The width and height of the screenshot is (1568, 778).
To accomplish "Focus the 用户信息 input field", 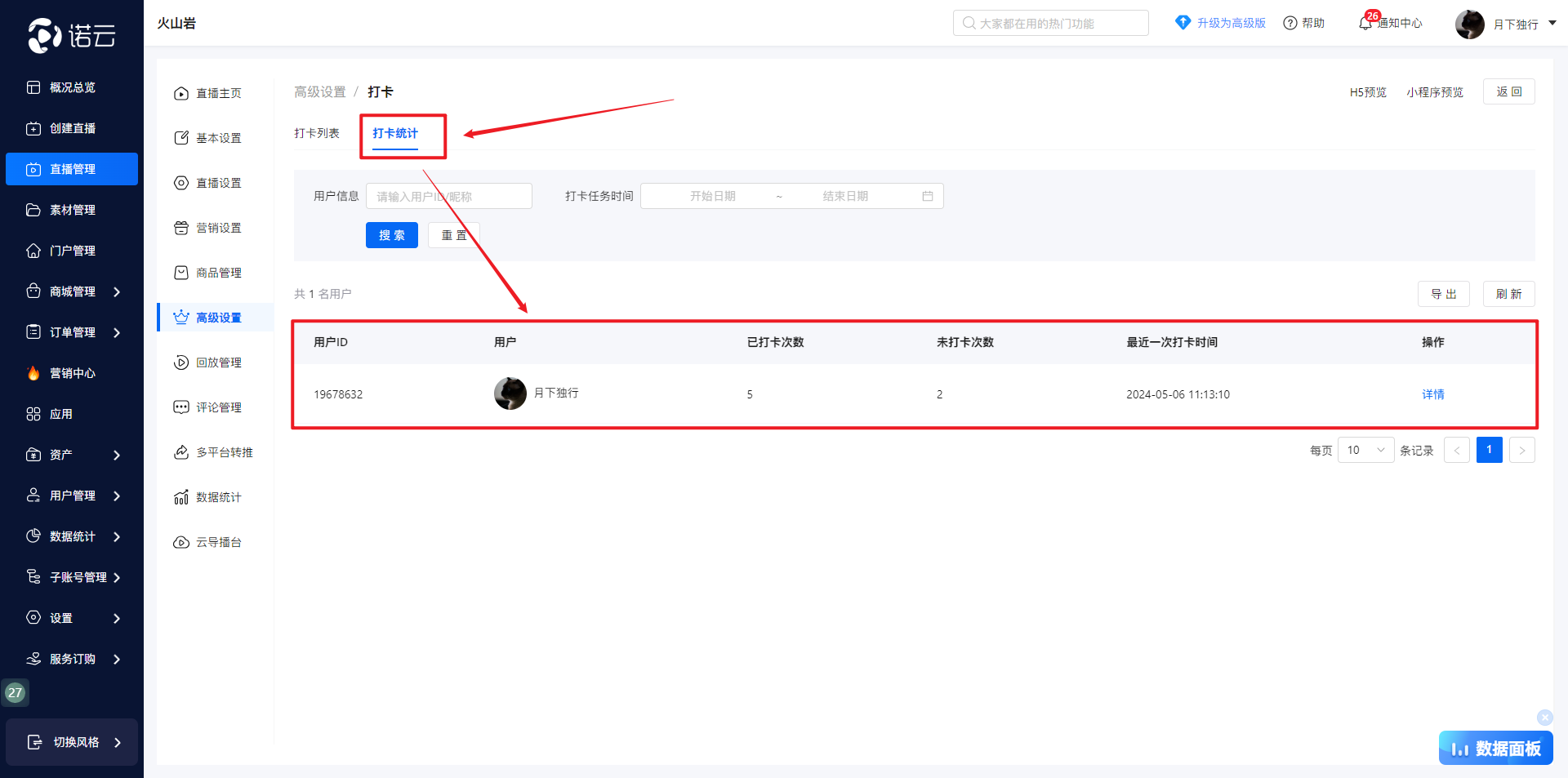I will pos(448,197).
